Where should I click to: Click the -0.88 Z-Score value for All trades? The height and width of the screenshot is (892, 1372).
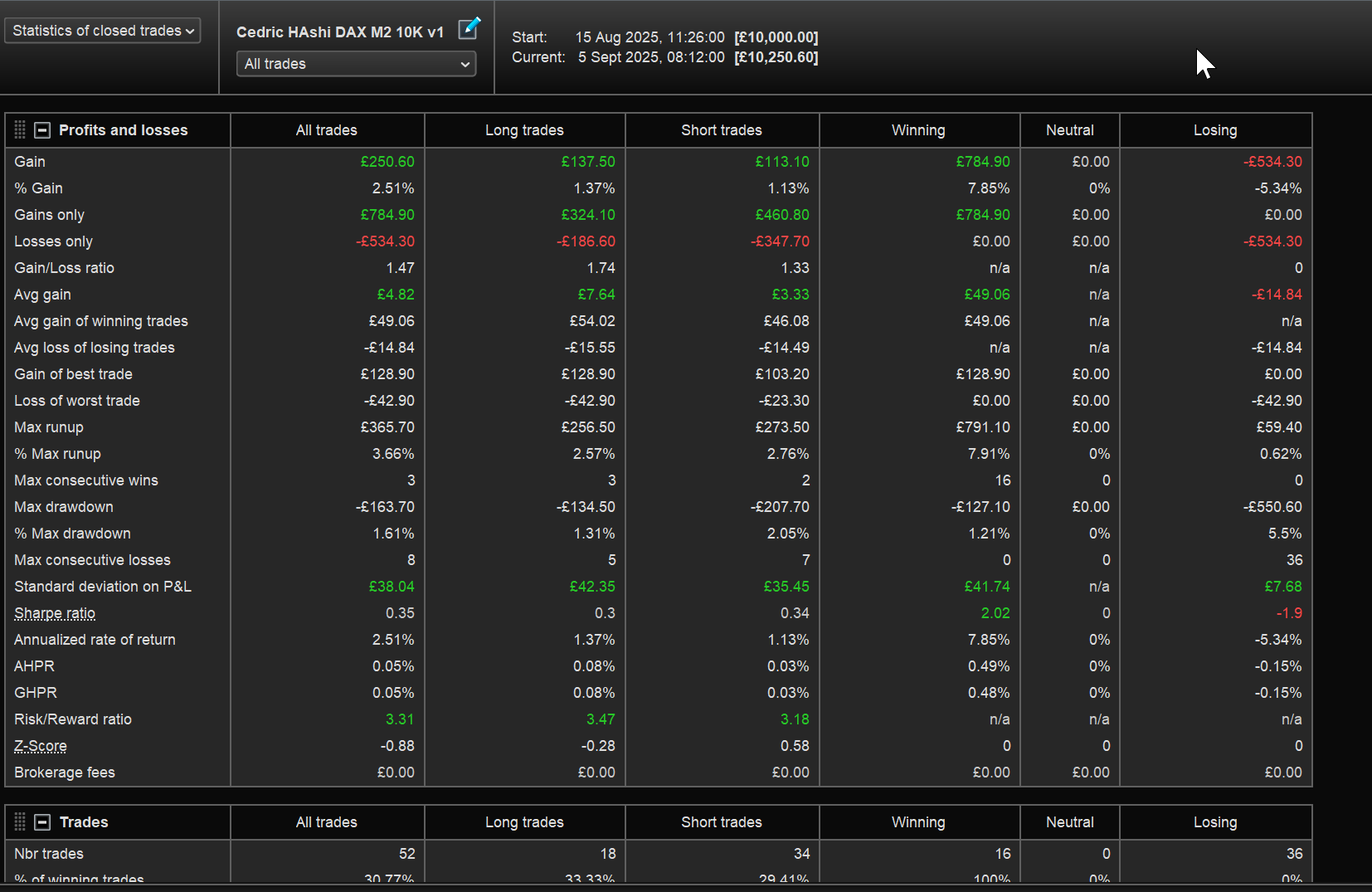(x=397, y=746)
